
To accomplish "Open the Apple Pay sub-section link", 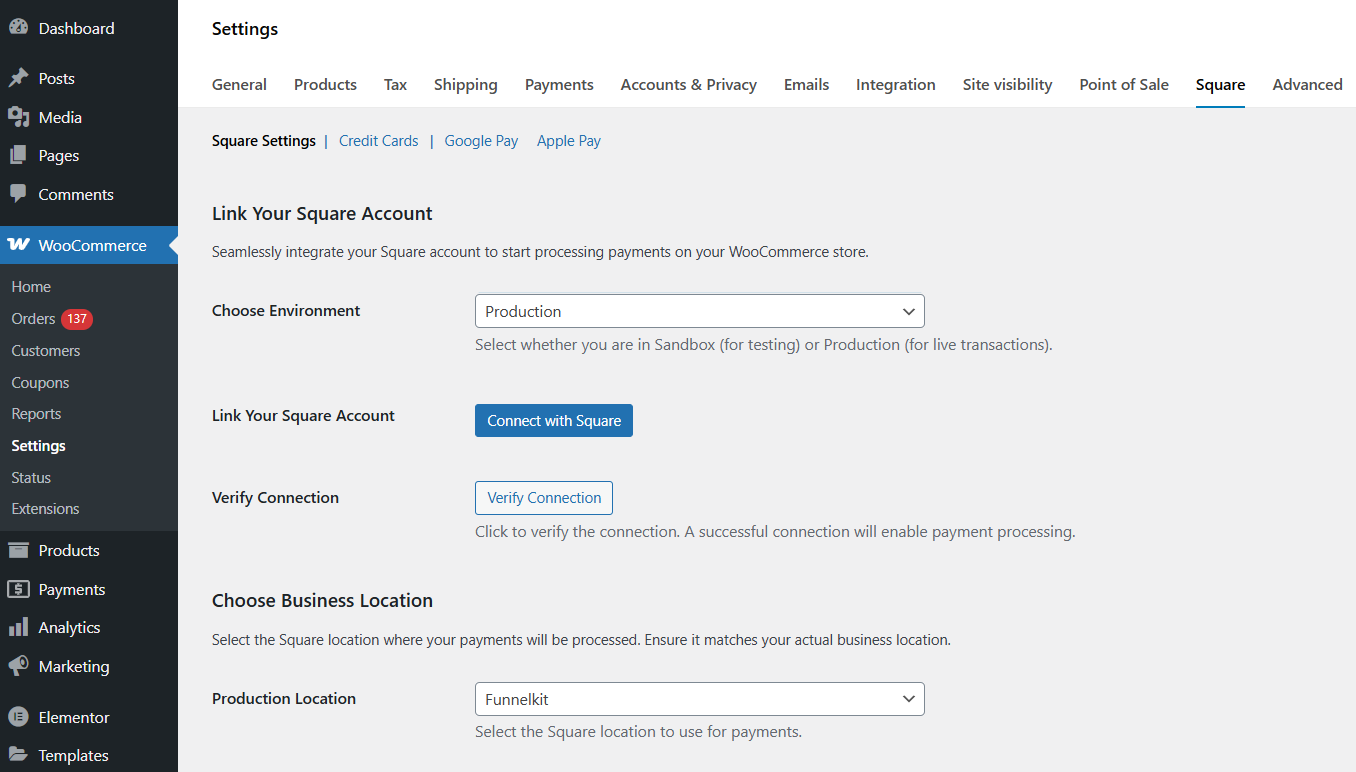I will (x=569, y=141).
